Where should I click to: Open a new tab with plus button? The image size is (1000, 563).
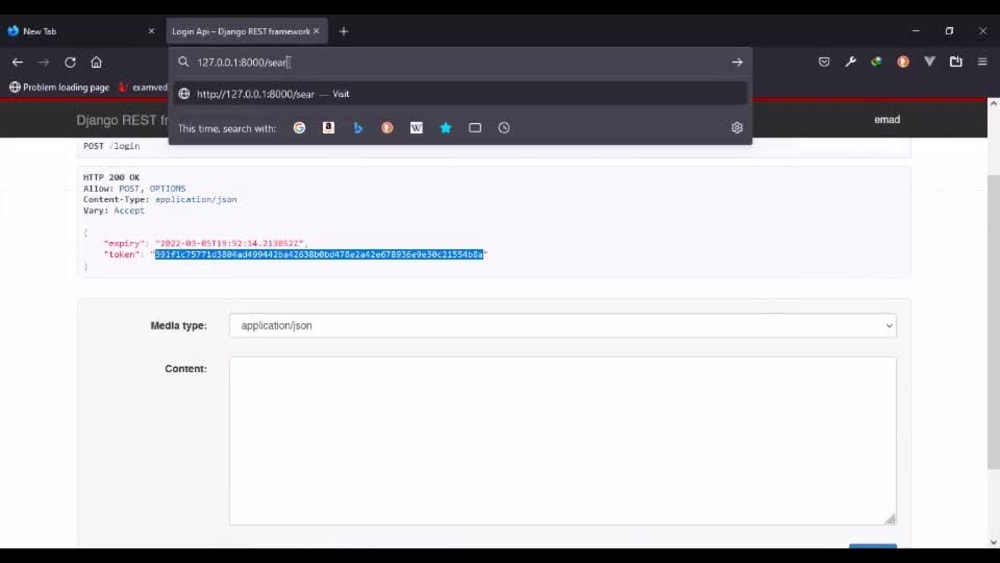344,31
